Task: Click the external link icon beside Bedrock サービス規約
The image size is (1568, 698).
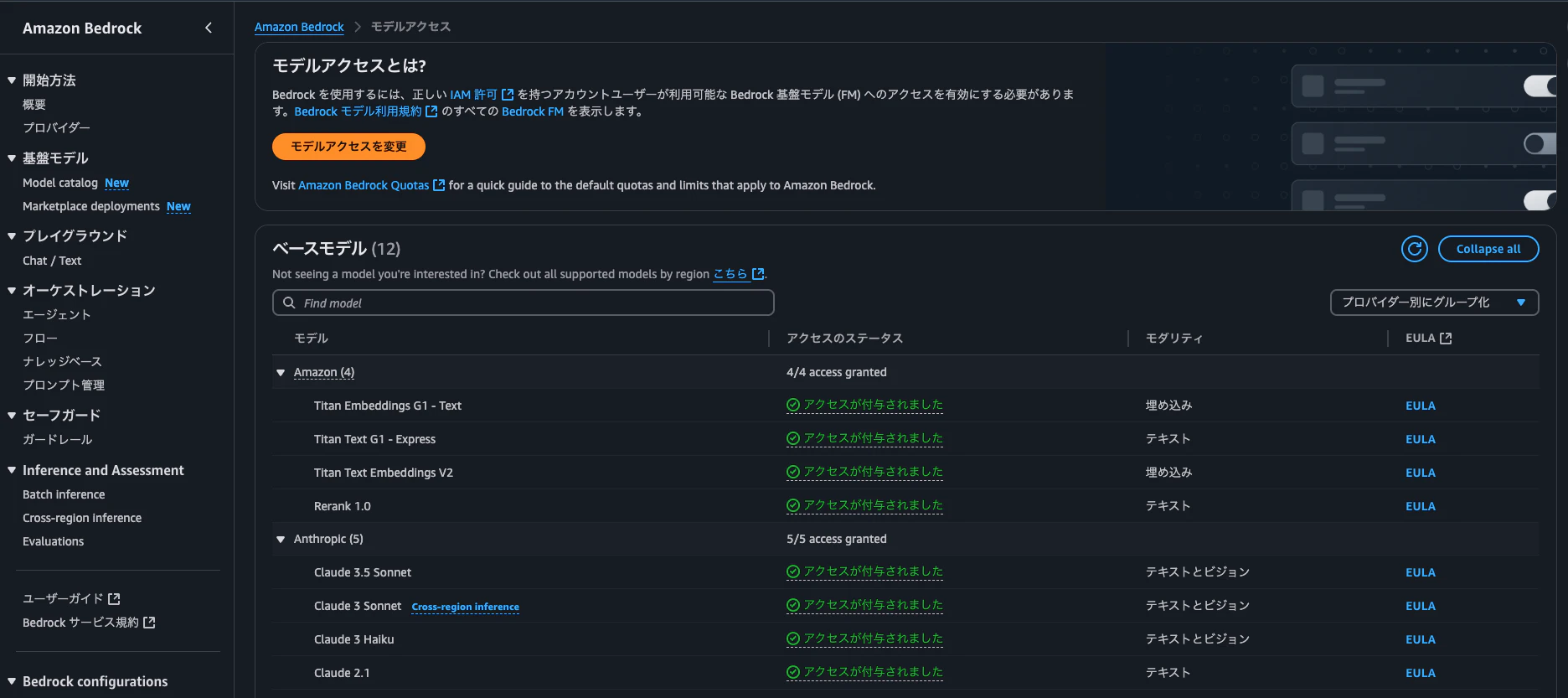Action: [149, 623]
